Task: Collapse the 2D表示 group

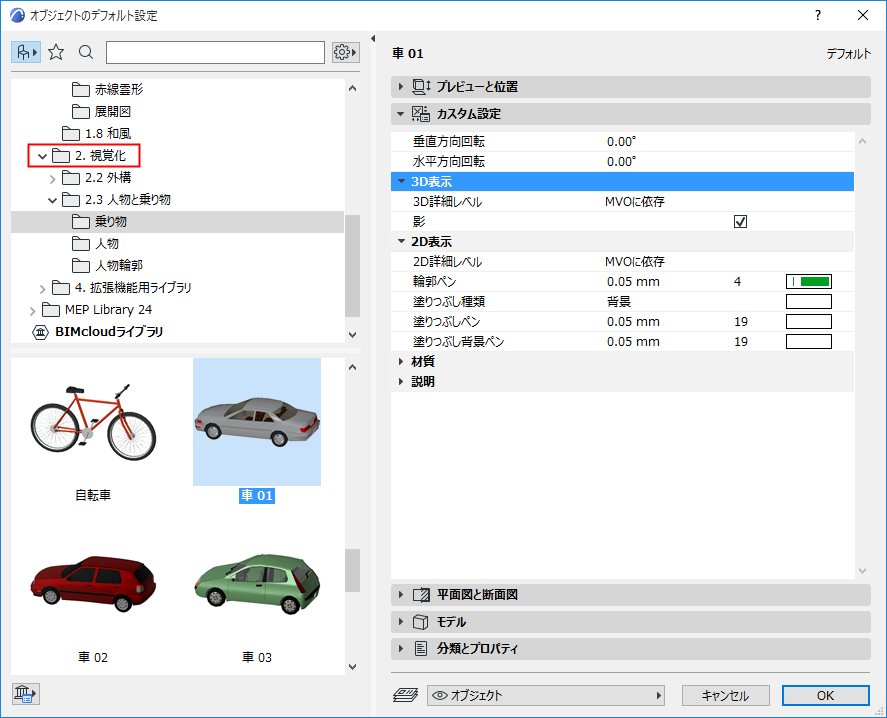Action: (402, 241)
